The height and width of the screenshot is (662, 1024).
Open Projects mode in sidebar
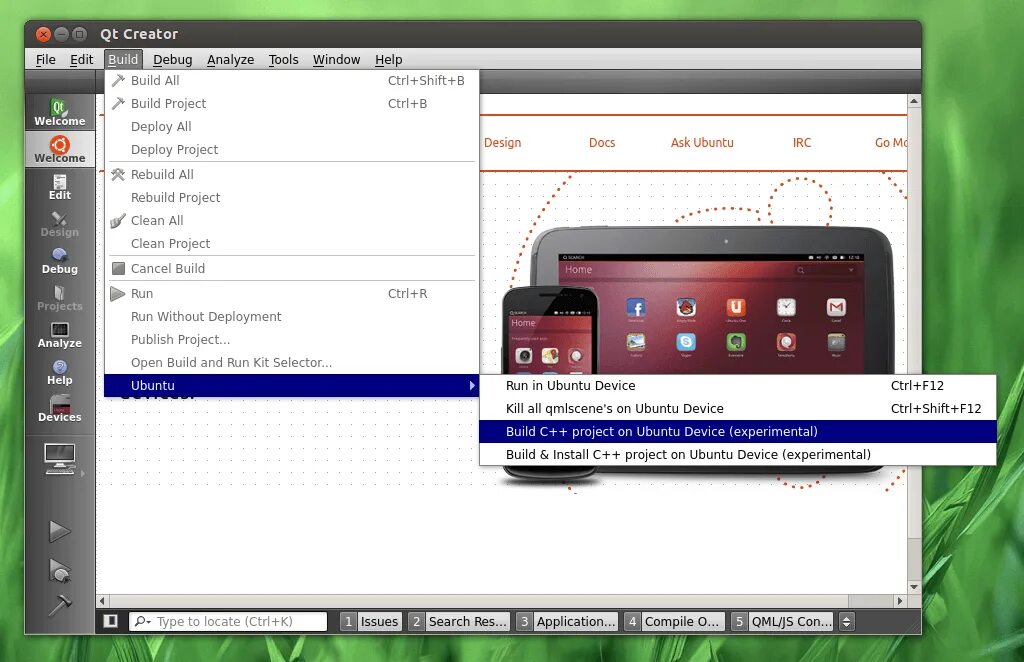pyautogui.click(x=59, y=298)
